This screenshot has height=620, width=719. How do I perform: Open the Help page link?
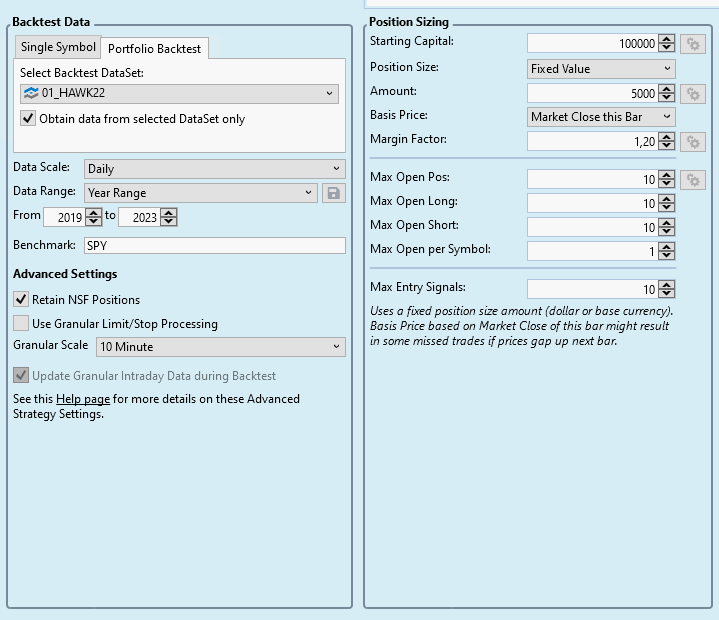pos(83,399)
